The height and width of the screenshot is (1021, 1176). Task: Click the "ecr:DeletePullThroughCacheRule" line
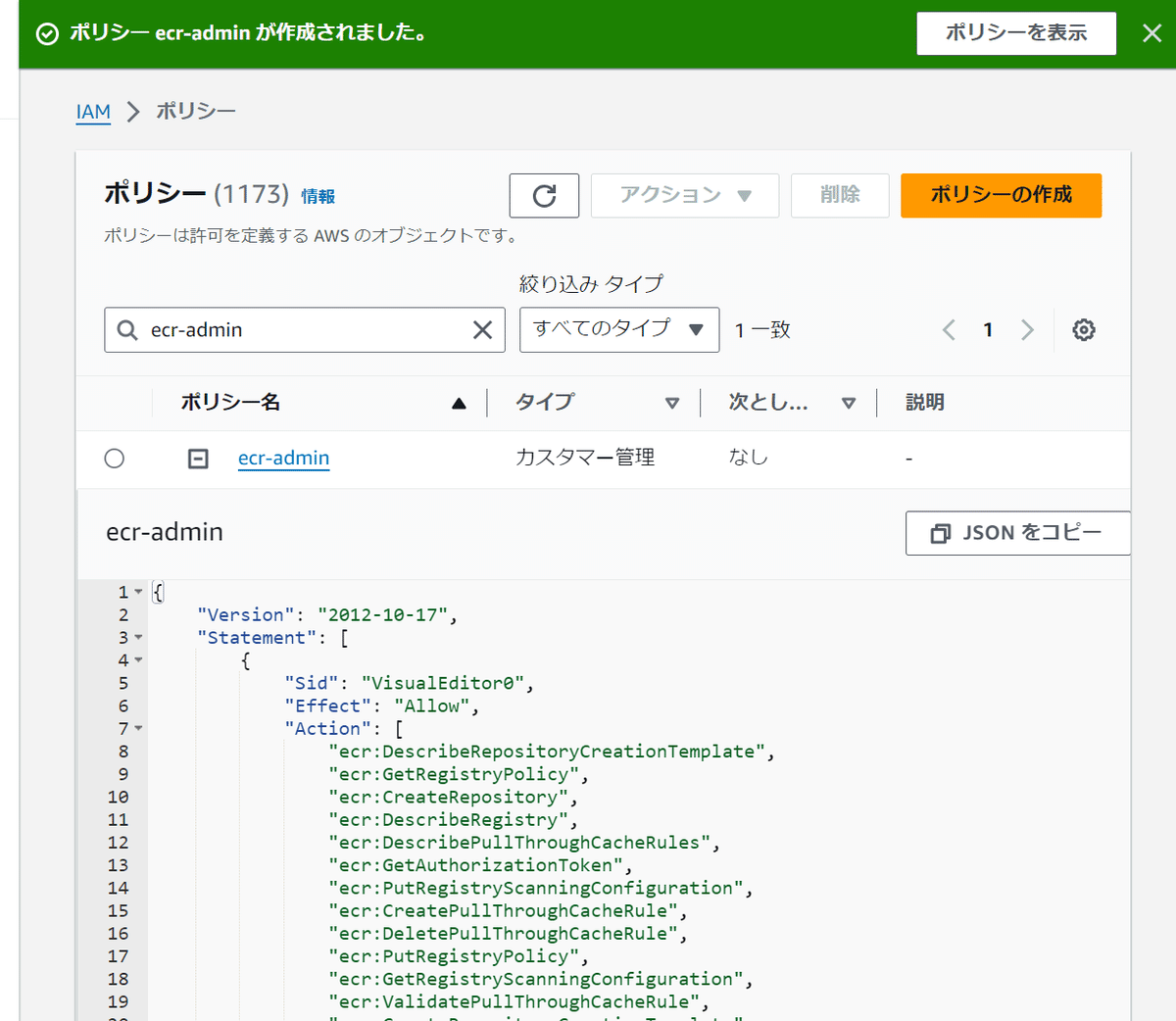point(508,934)
